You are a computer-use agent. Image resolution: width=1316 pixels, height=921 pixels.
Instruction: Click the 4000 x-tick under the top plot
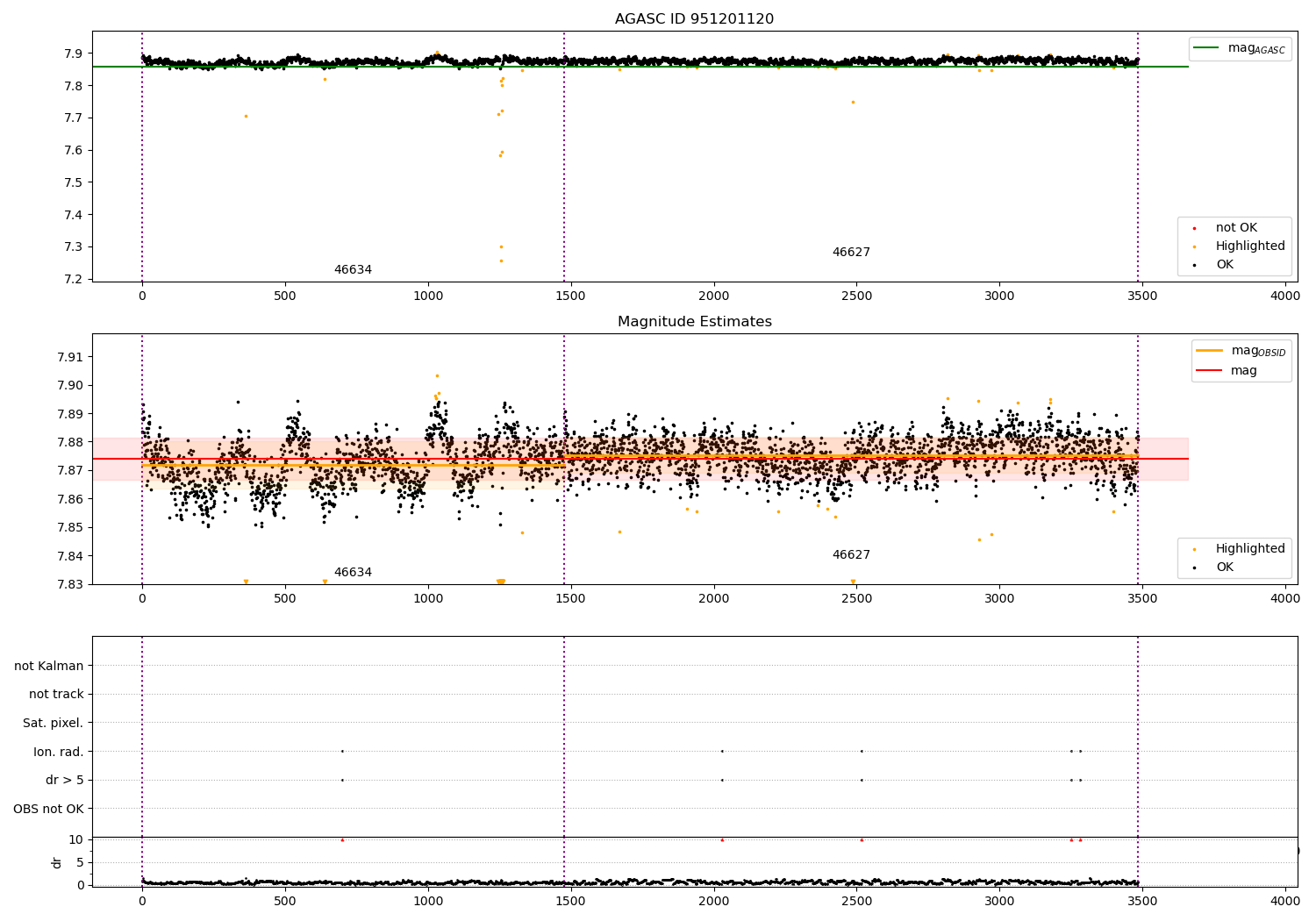tap(1285, 296)
